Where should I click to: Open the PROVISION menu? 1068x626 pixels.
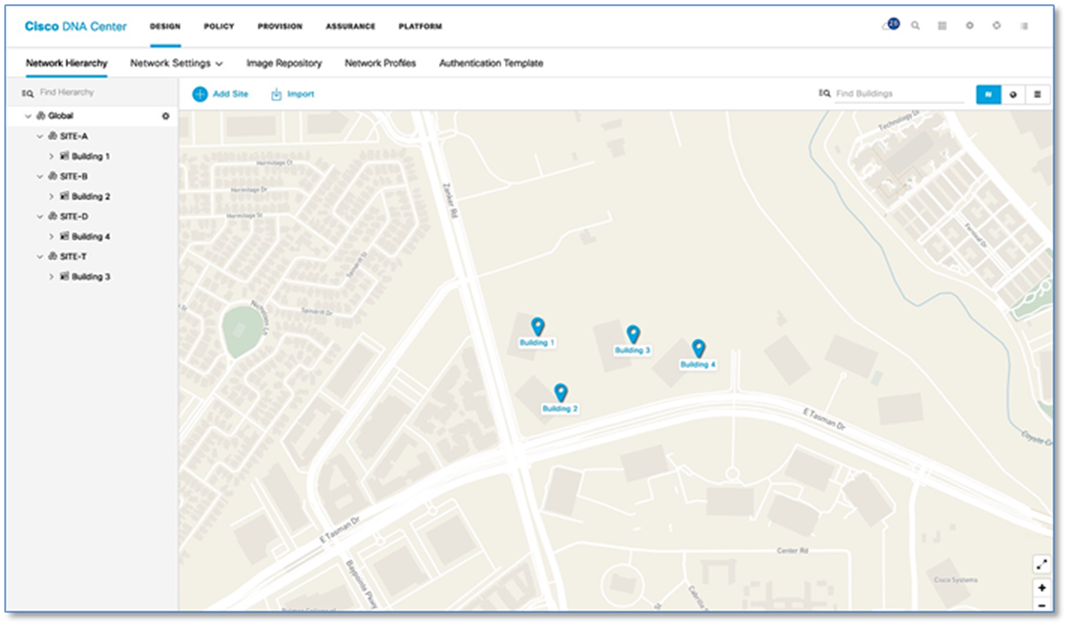279,27
